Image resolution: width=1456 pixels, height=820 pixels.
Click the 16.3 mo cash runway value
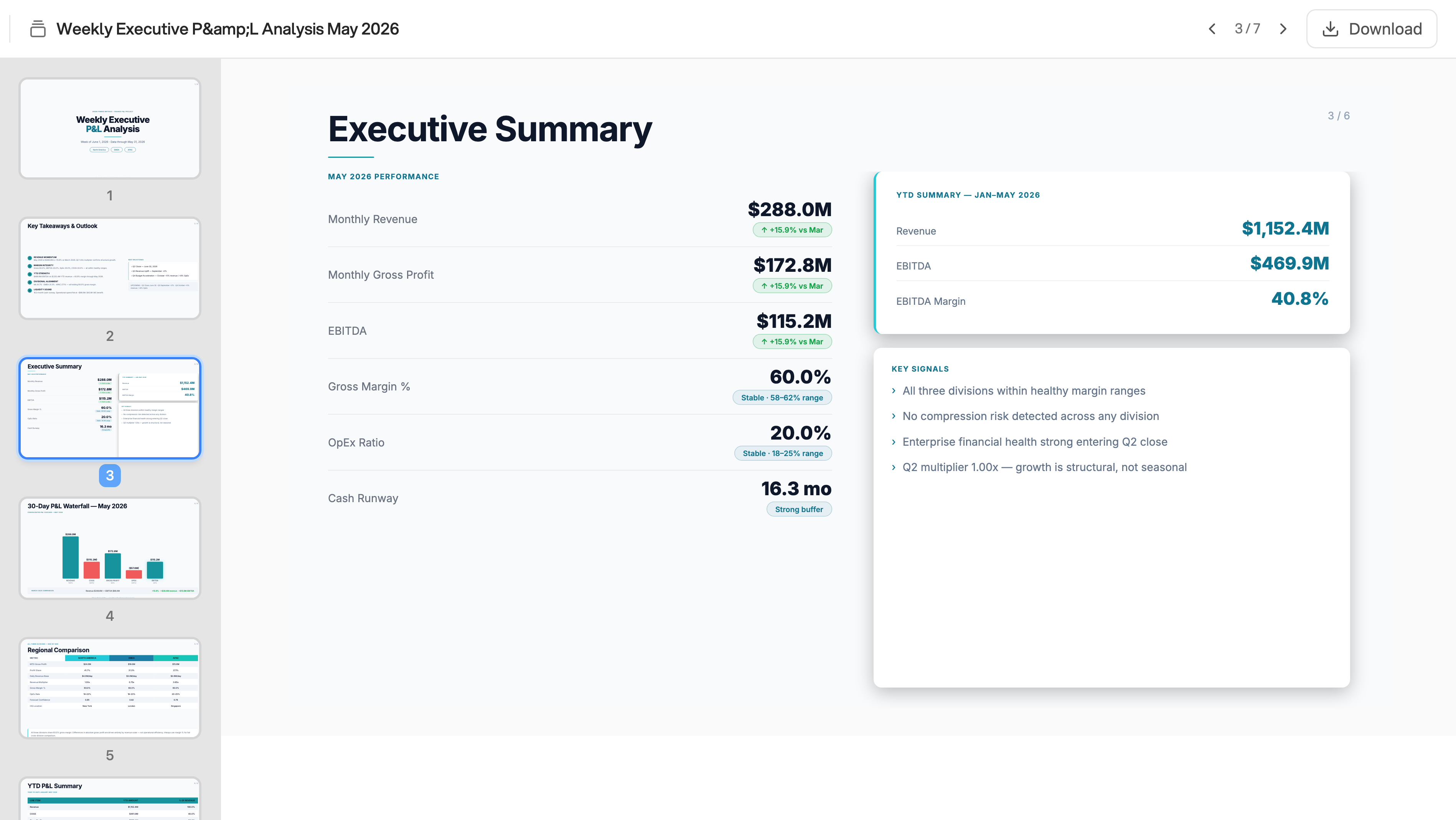tap(796, 489)
